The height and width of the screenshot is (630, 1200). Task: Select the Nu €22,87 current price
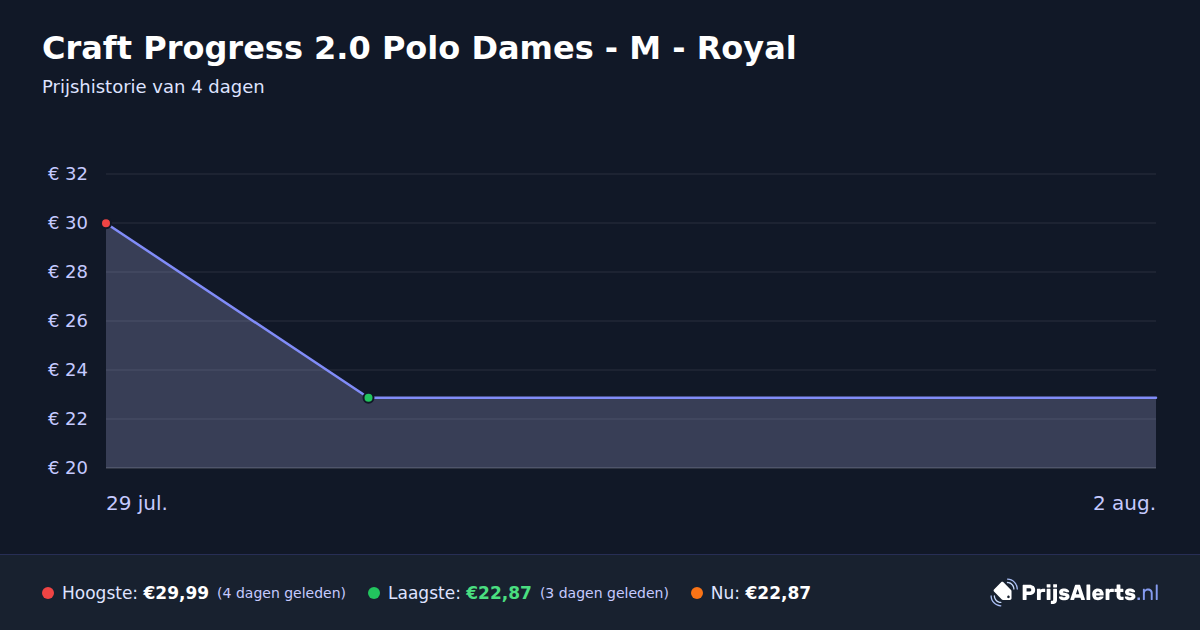pos(778,593)
